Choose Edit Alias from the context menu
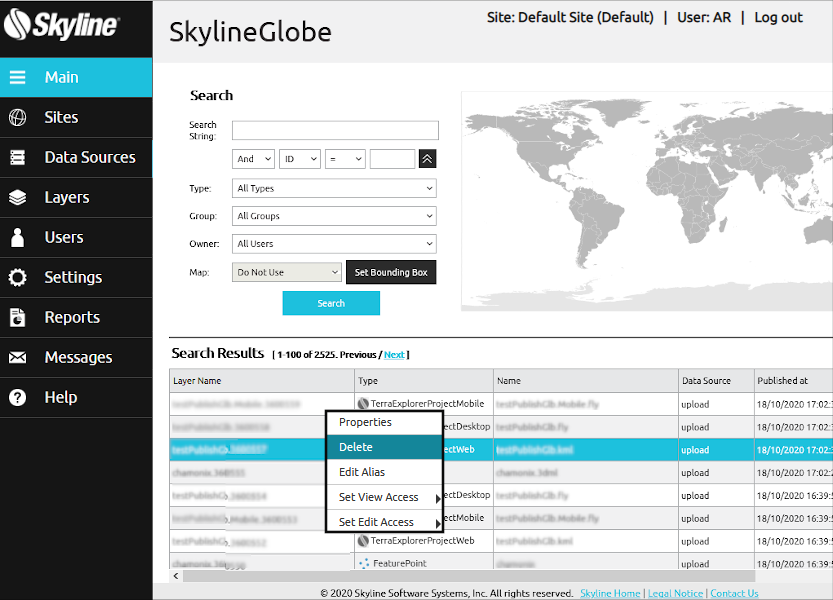 (384, 472)
